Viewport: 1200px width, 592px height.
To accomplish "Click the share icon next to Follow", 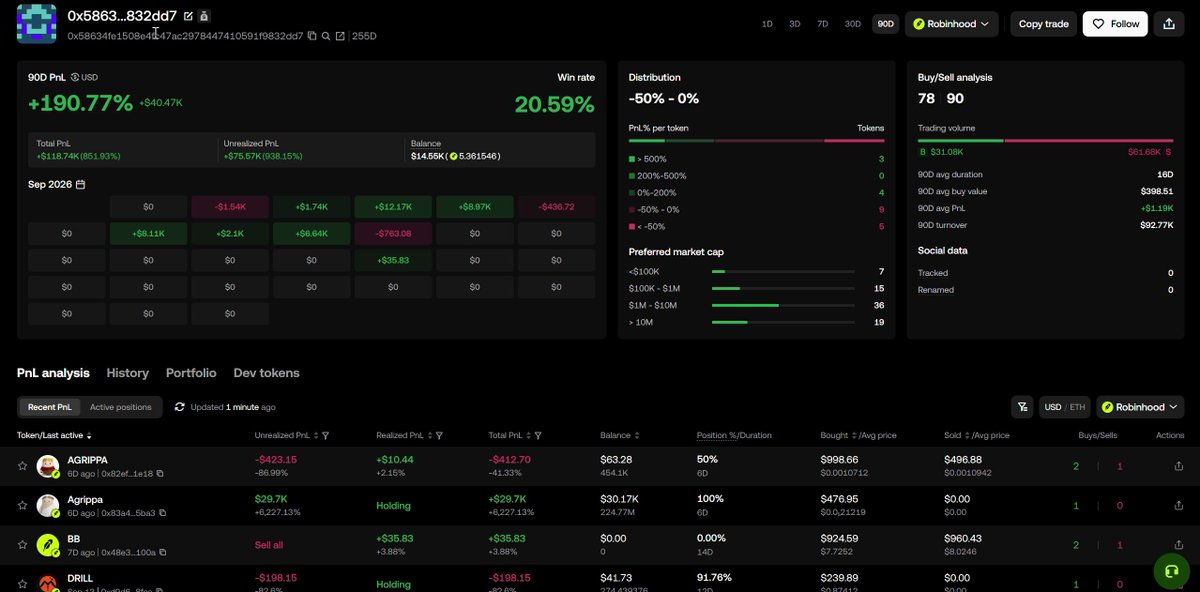I will click(1169, 24).
